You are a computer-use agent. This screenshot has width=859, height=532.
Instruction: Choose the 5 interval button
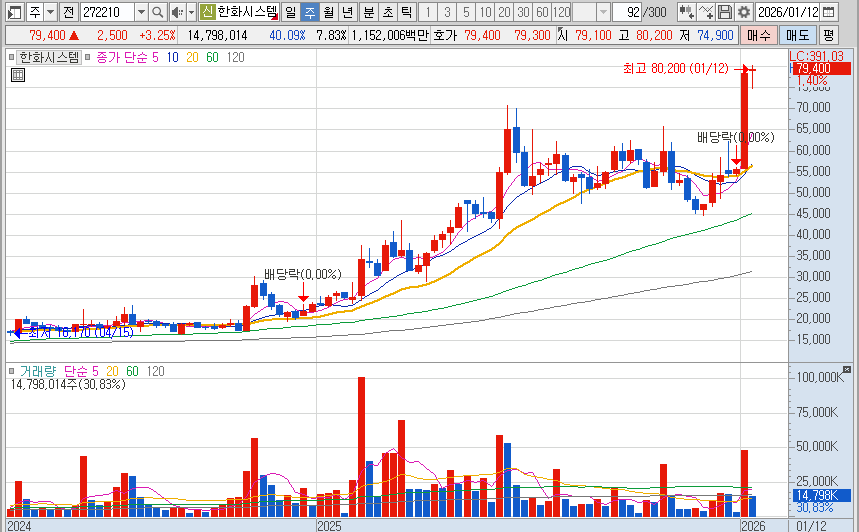466,12
